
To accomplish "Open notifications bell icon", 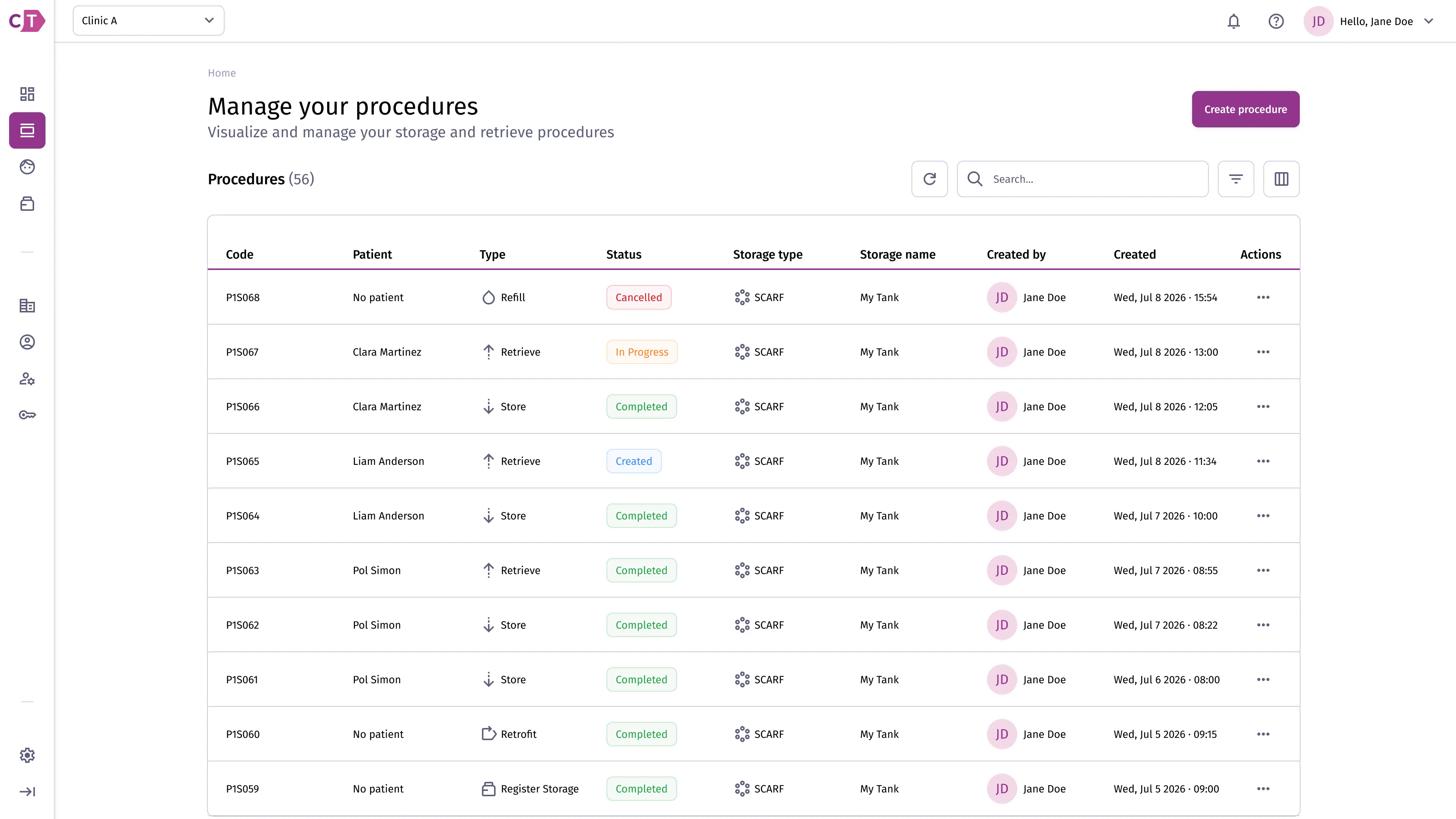I will pos(1234,22).
